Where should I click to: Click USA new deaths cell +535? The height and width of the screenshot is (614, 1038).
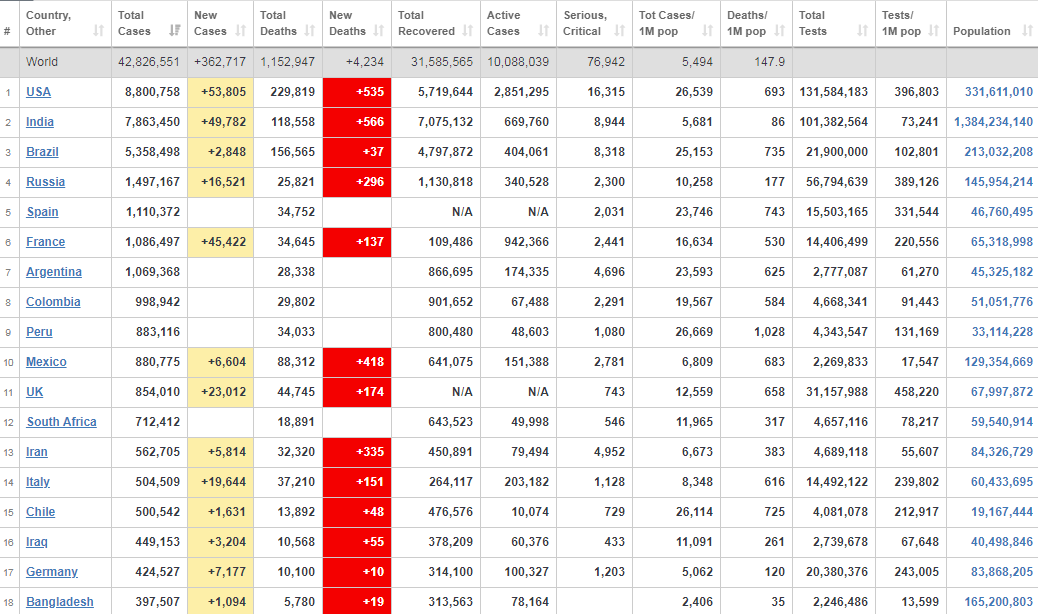[x=357, y=92]
